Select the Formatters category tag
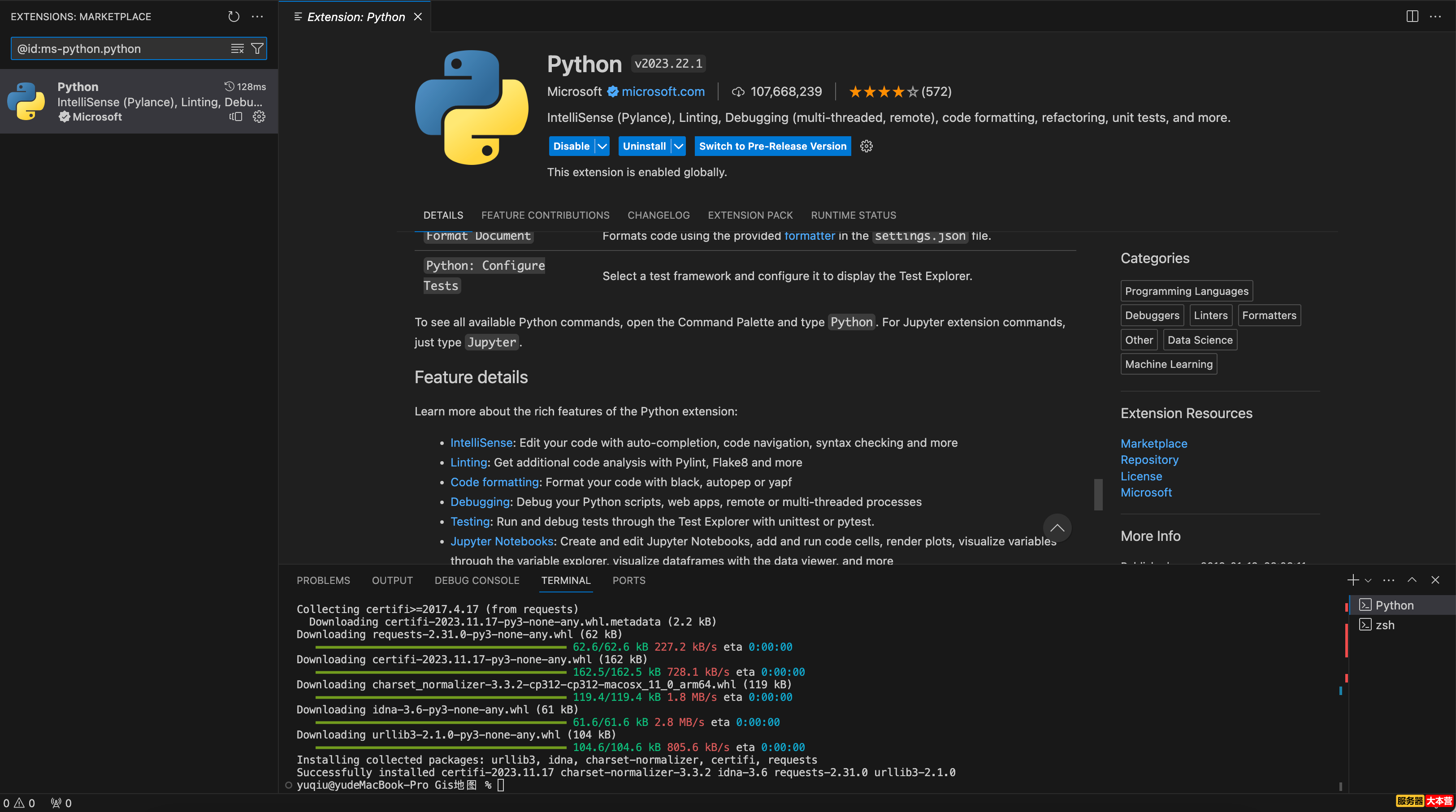 1269,315
